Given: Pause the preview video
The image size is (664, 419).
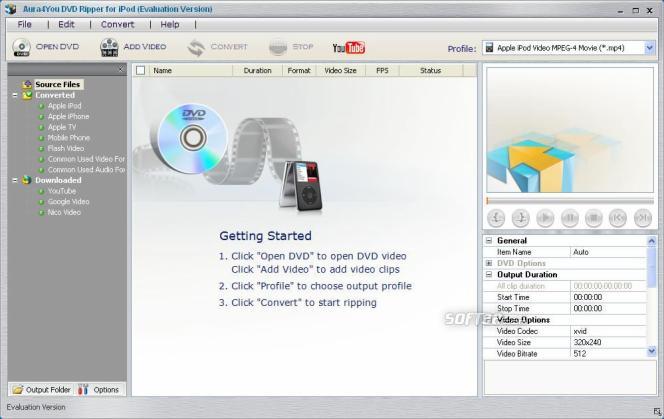Looking at the screenshot, I should tap(570, 218).
